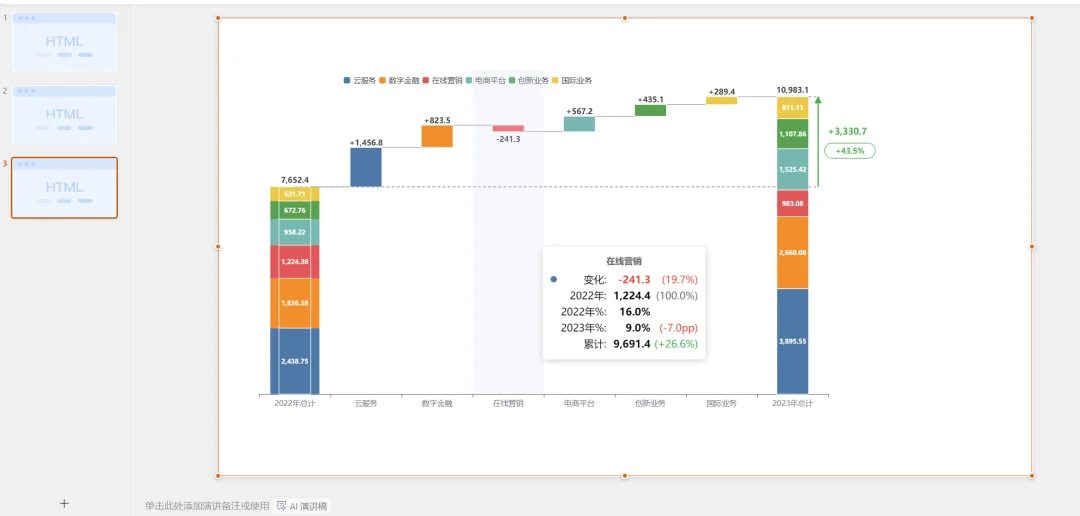Click the 10,983.1 total label
Screen dimensions: 1080x516
click(793, 90)
